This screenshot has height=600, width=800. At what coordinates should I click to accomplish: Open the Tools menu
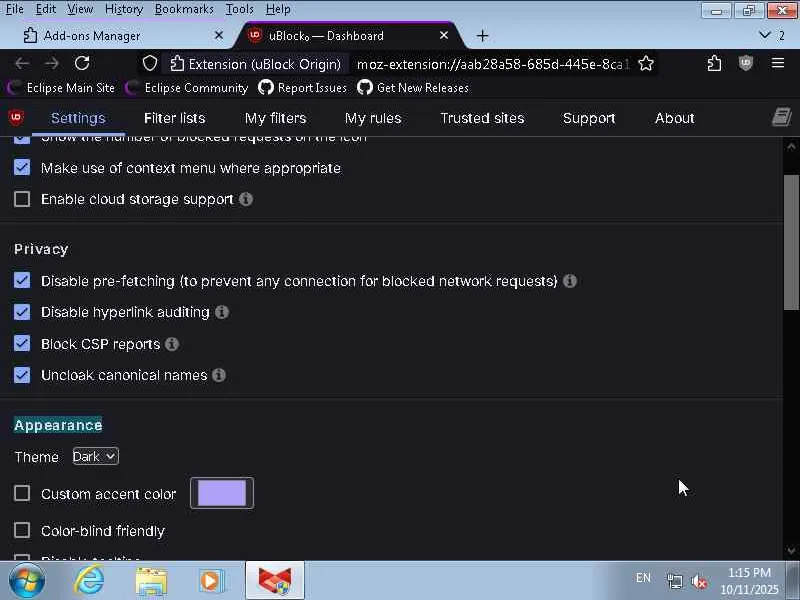239,9
